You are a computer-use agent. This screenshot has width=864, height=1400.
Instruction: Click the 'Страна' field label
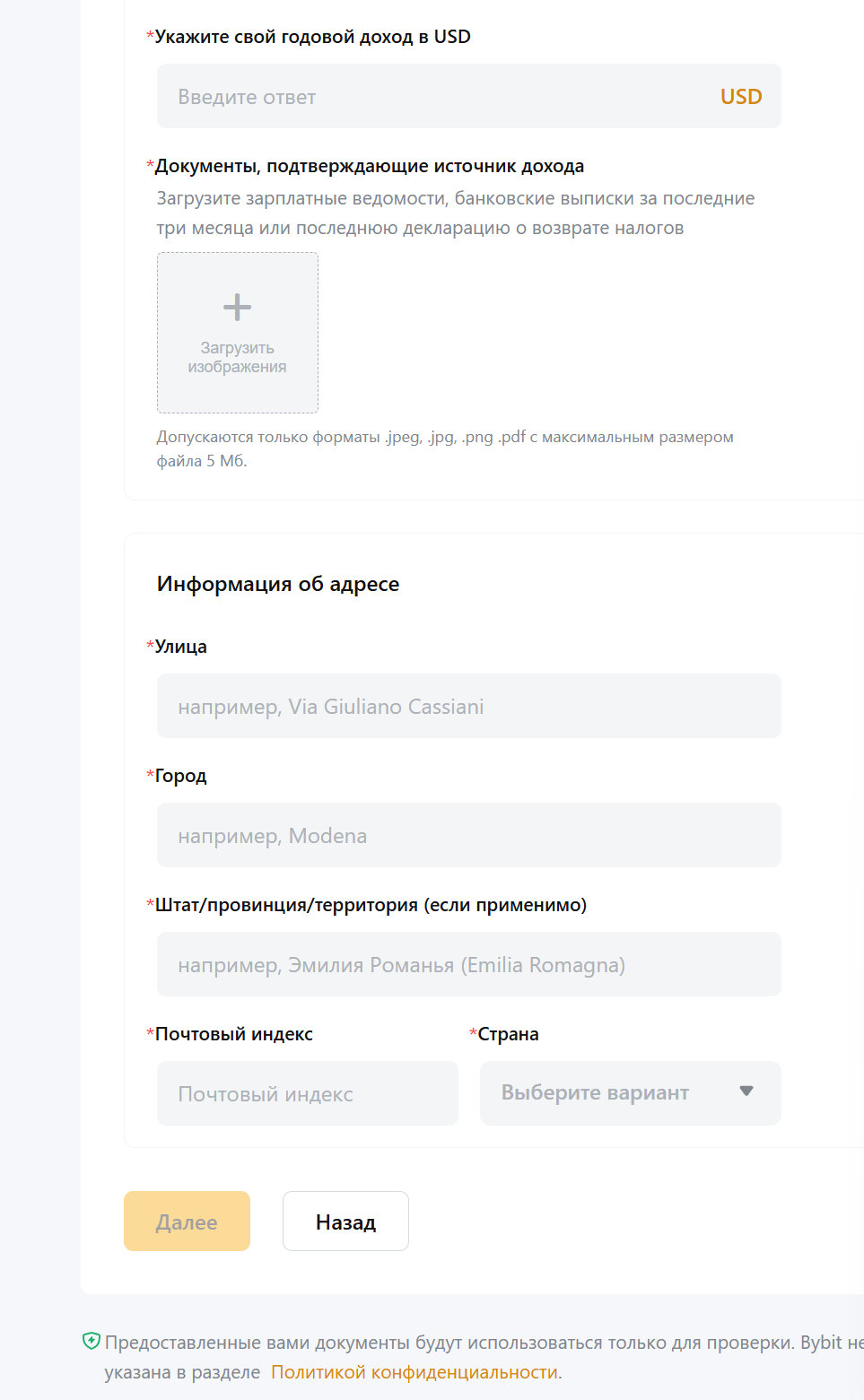tap(508, 1034)
